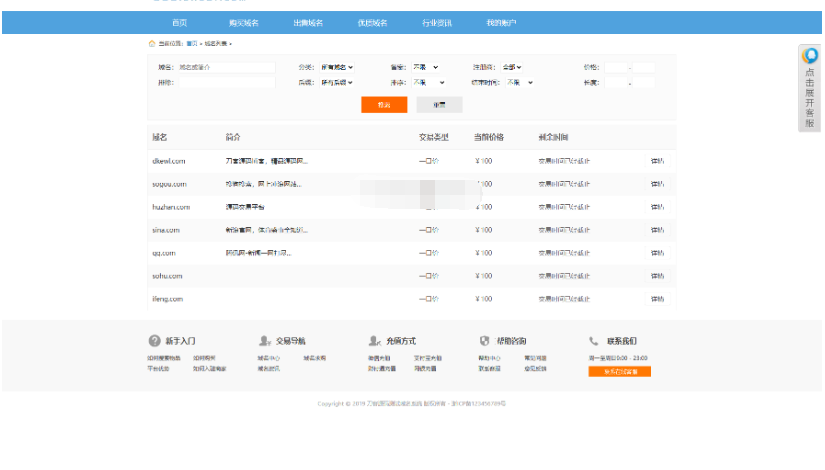
Task: Click the person icon by 充值方式
Action: click(375, 341)
